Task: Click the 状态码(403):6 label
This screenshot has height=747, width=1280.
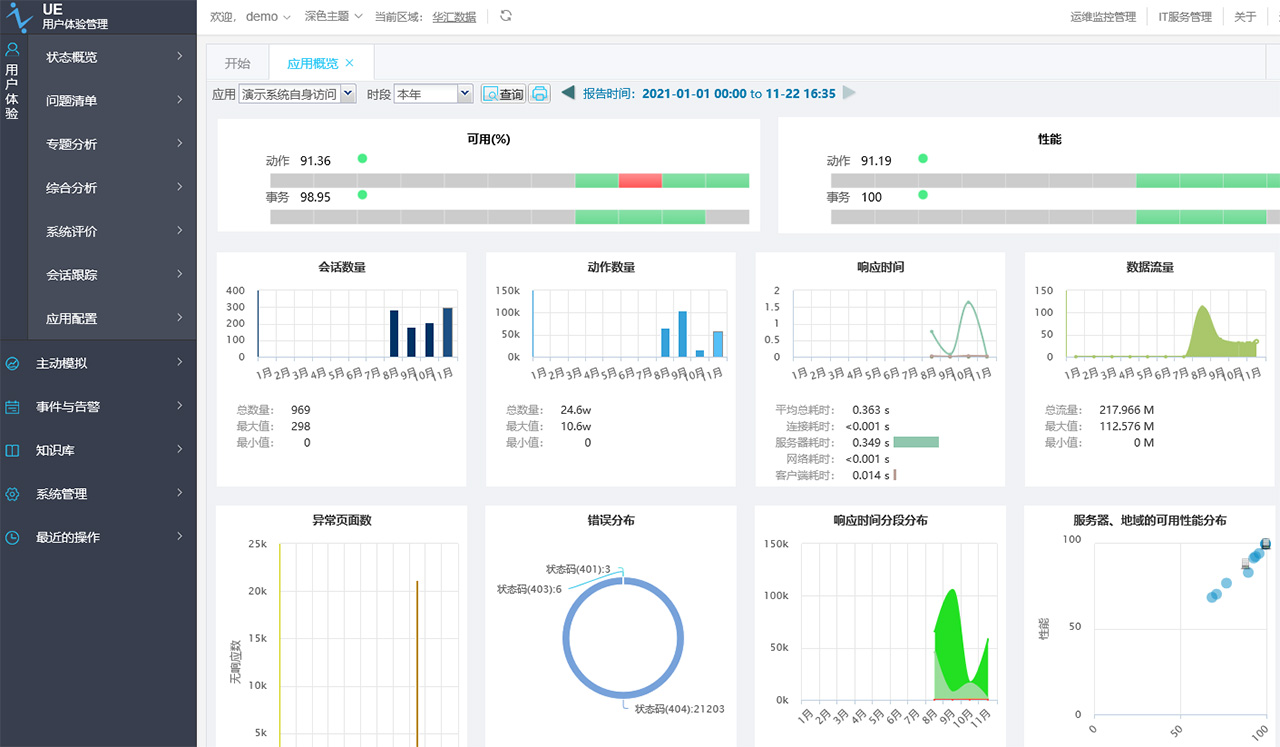Action: pos(529,590)
